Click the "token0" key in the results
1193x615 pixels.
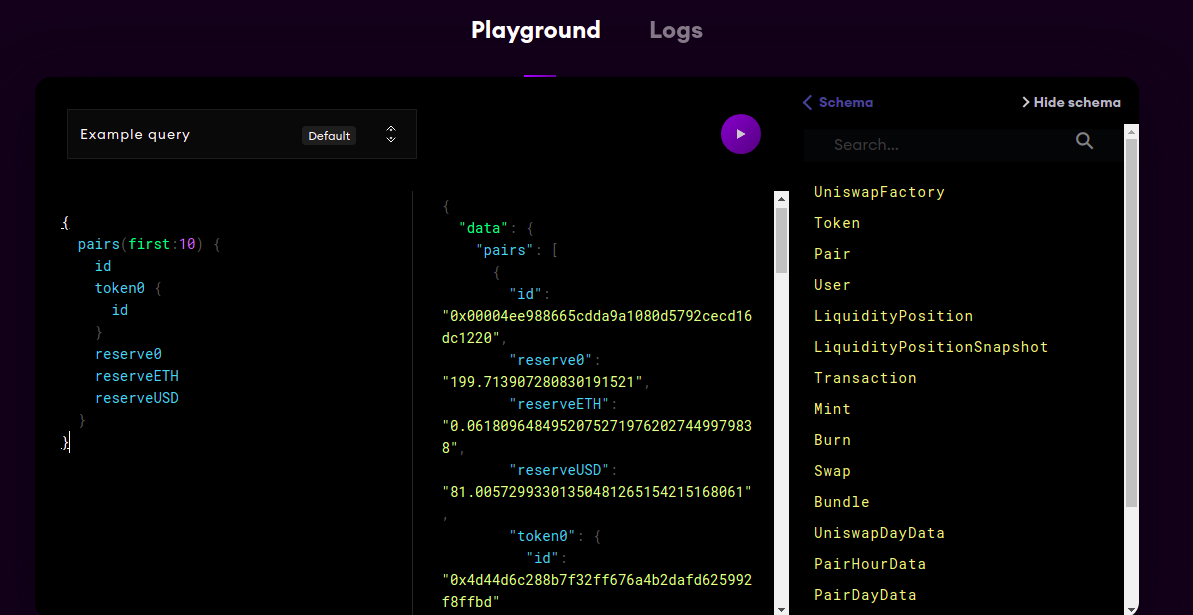point(543,536)
